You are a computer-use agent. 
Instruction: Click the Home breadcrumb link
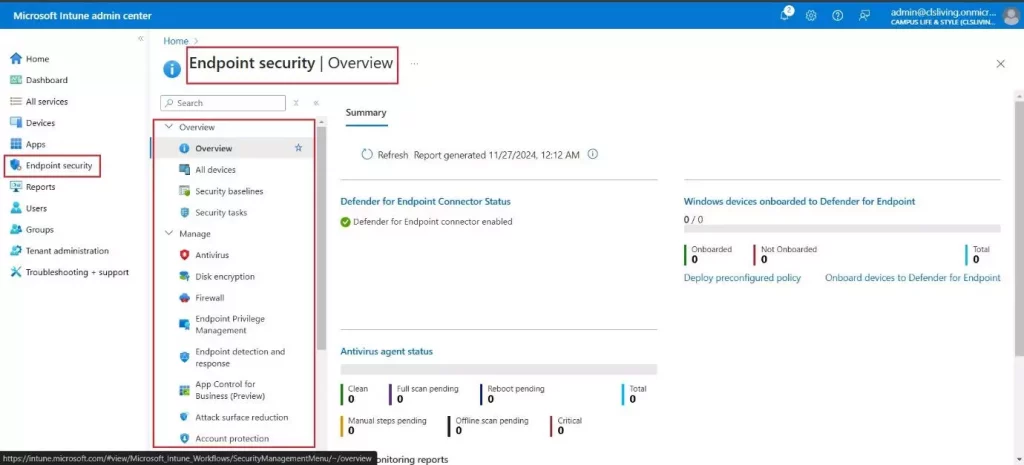tap(175, 41)
